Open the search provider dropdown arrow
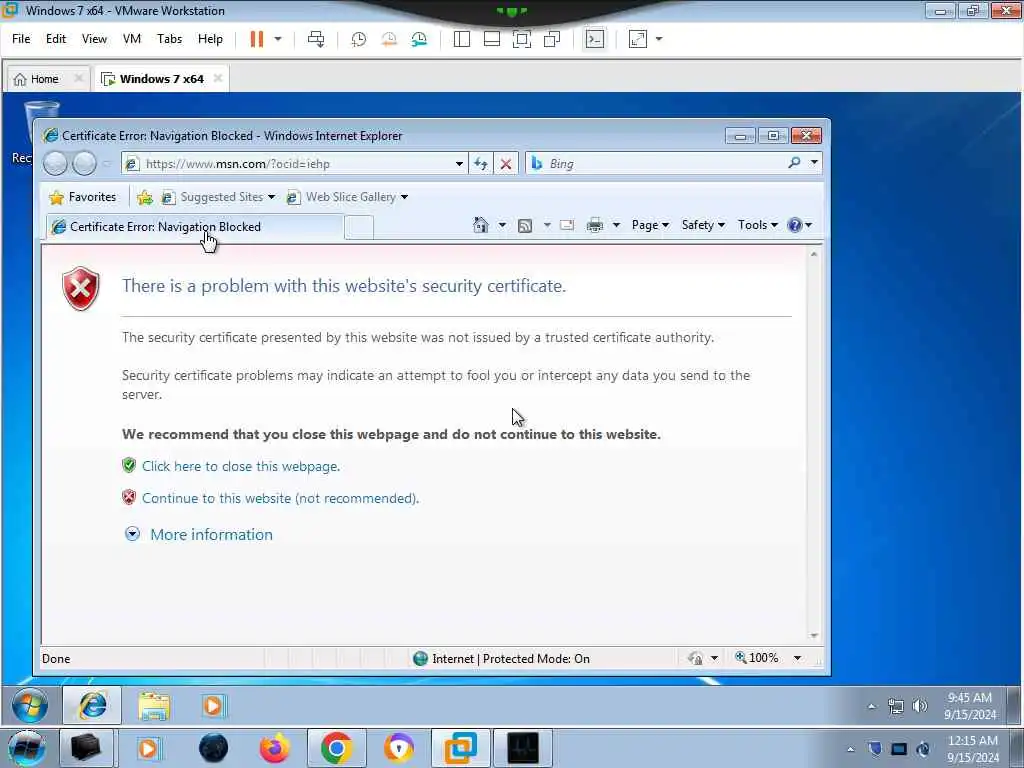1024x768 pixels. coord(814,163)
